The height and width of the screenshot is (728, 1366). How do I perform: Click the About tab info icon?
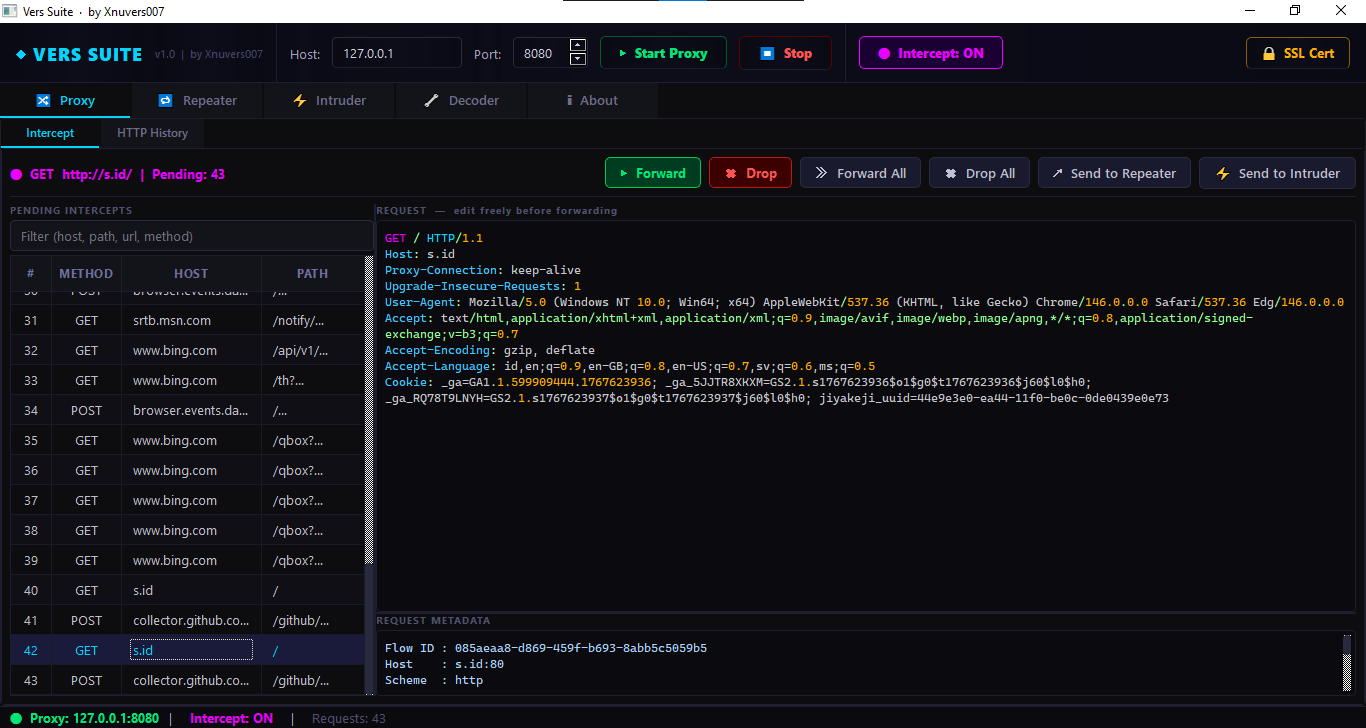[567, 100]
